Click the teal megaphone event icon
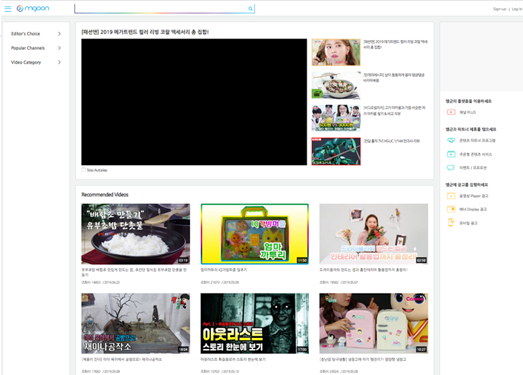The height and width of the screenshot is (375, 523). 451,167
